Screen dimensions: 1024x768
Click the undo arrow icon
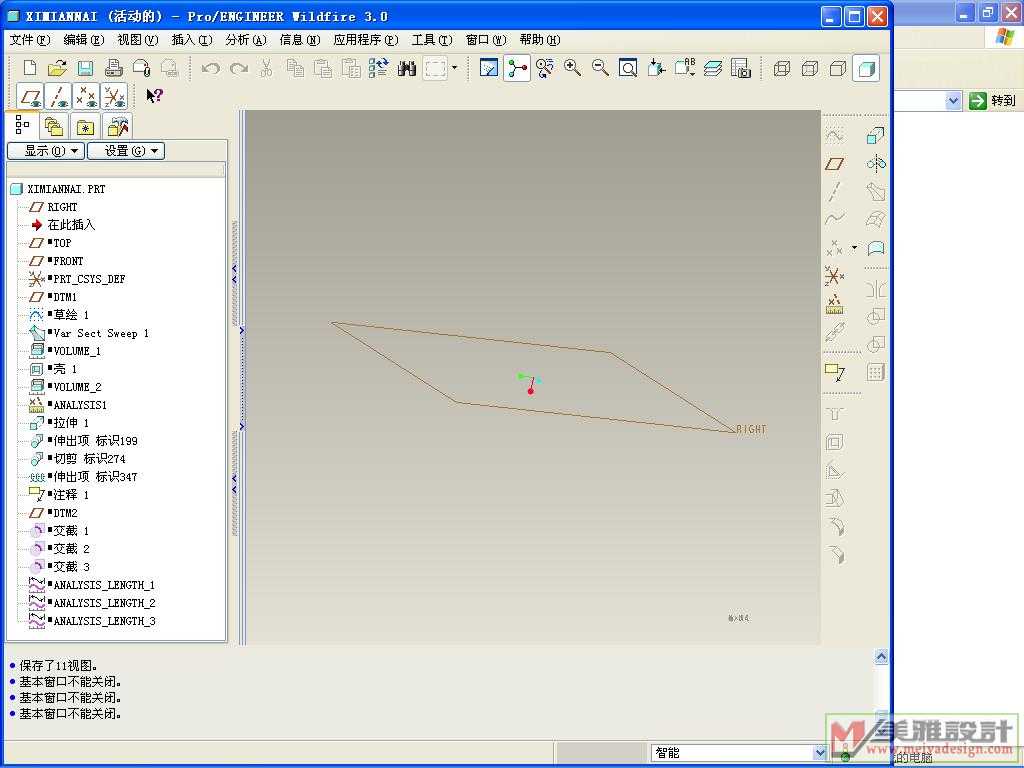pyautogui.click(x=210, y=68)
